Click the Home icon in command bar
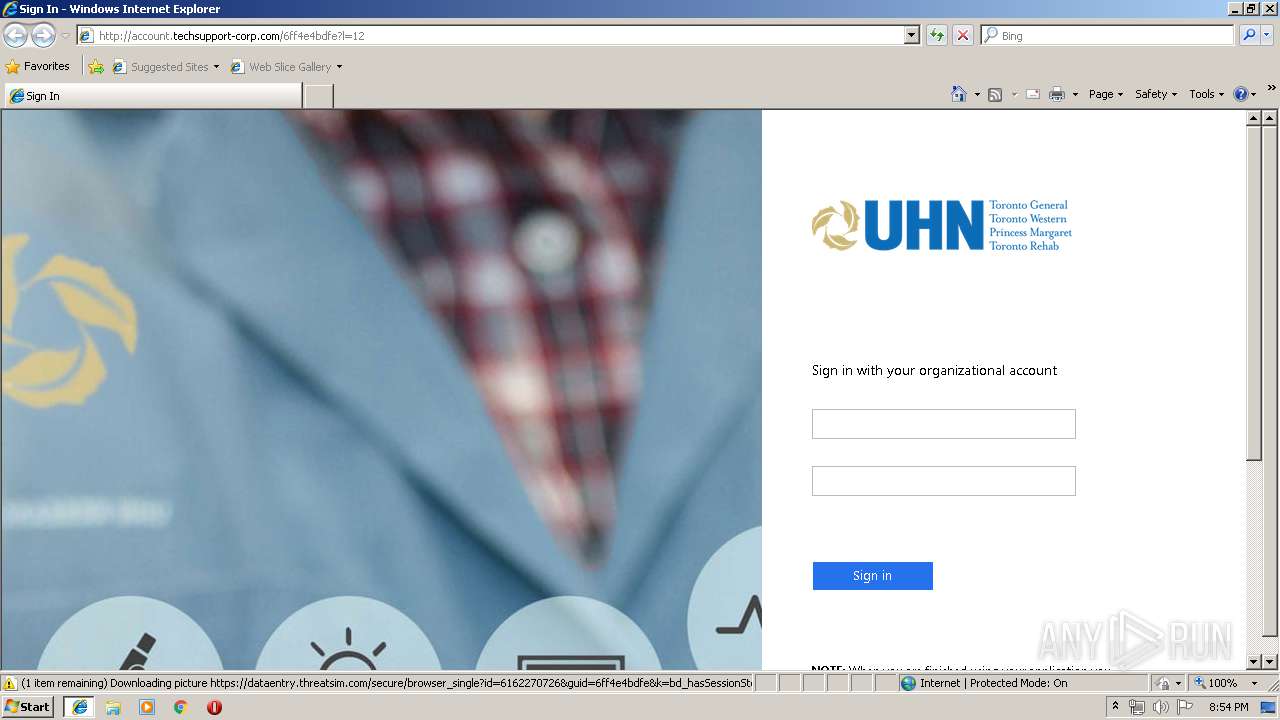Viewport: 1280px width, 720px height. 958,94
